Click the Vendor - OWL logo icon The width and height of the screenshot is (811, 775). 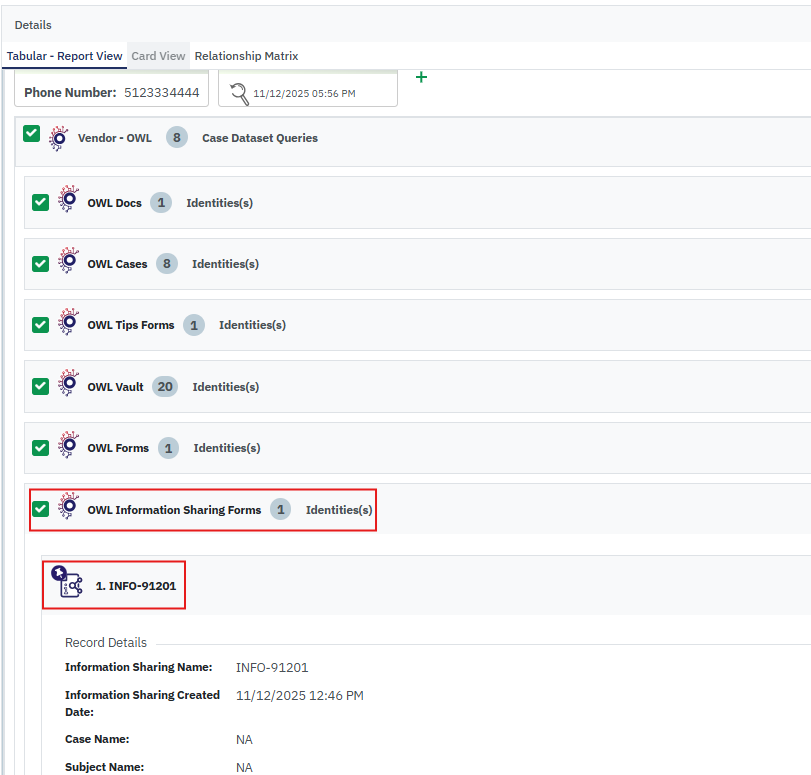(x=59, y=137)
